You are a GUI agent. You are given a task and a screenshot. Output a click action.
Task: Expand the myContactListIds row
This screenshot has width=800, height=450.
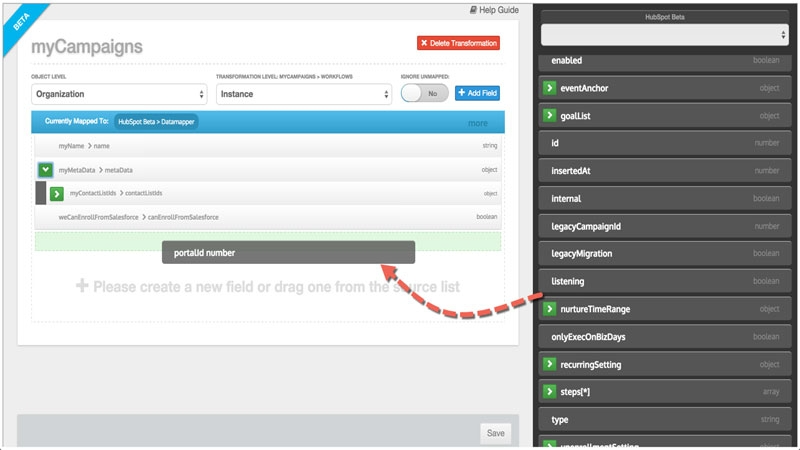pos(57,193)
